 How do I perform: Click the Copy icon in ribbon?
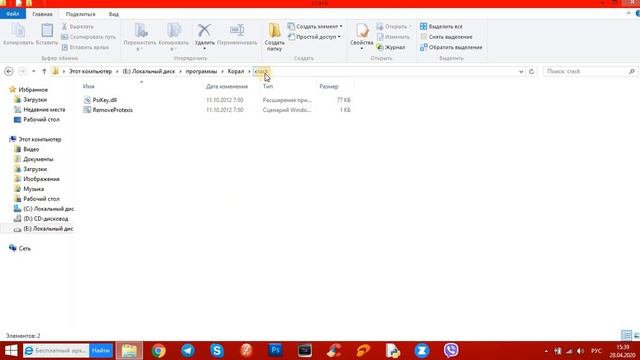[18, 31]
